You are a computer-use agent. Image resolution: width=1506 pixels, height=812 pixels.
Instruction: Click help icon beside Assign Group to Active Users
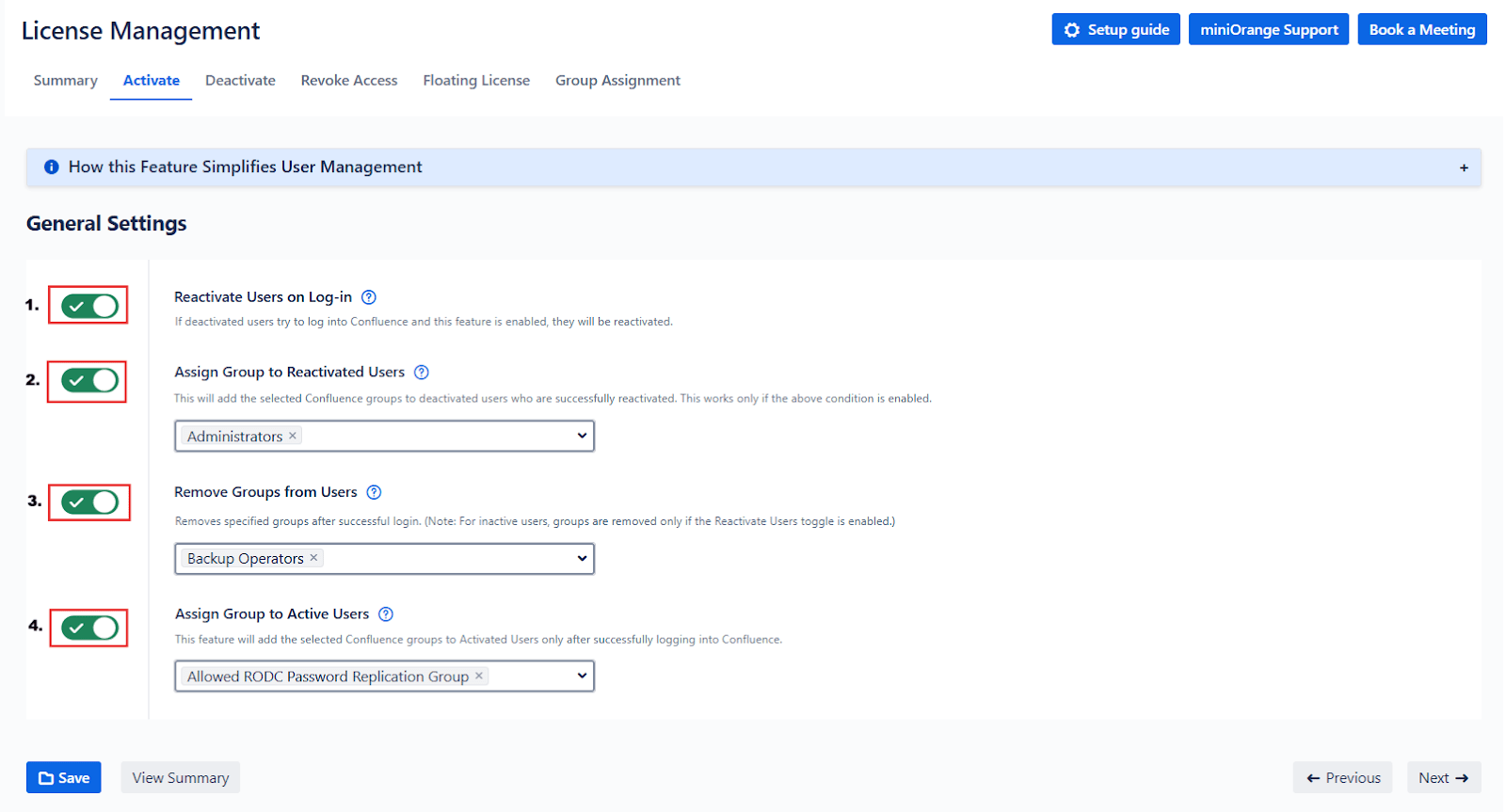pyautogui.click(x=386, y=614)
